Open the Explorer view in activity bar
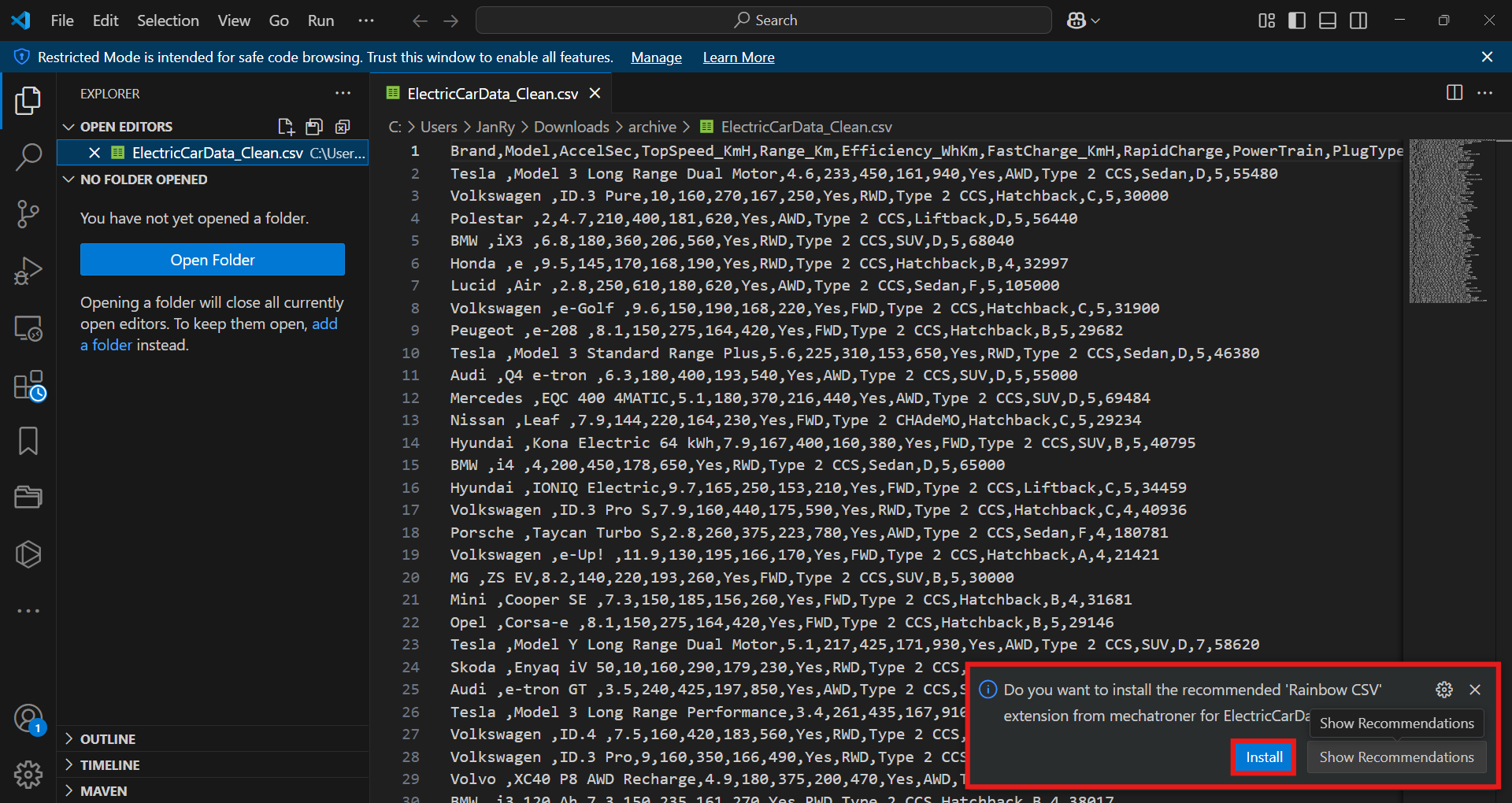The width and height of the screenshot is (1512, 803). tap(28, 101)
